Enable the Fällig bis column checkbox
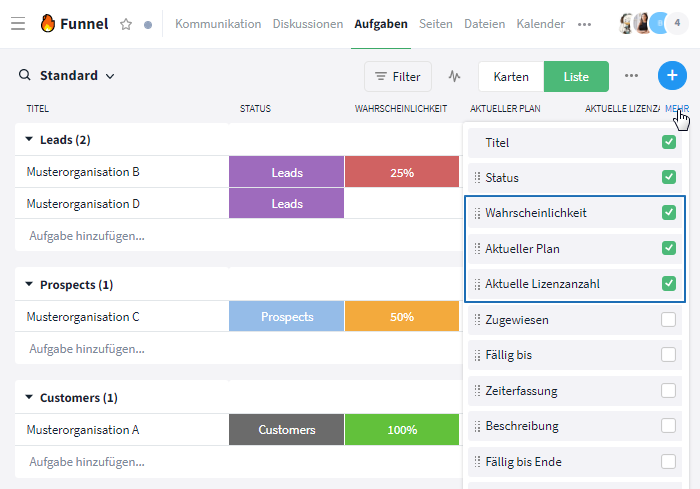700x489 pixels. pyautogui.click(x=668, y=355)
